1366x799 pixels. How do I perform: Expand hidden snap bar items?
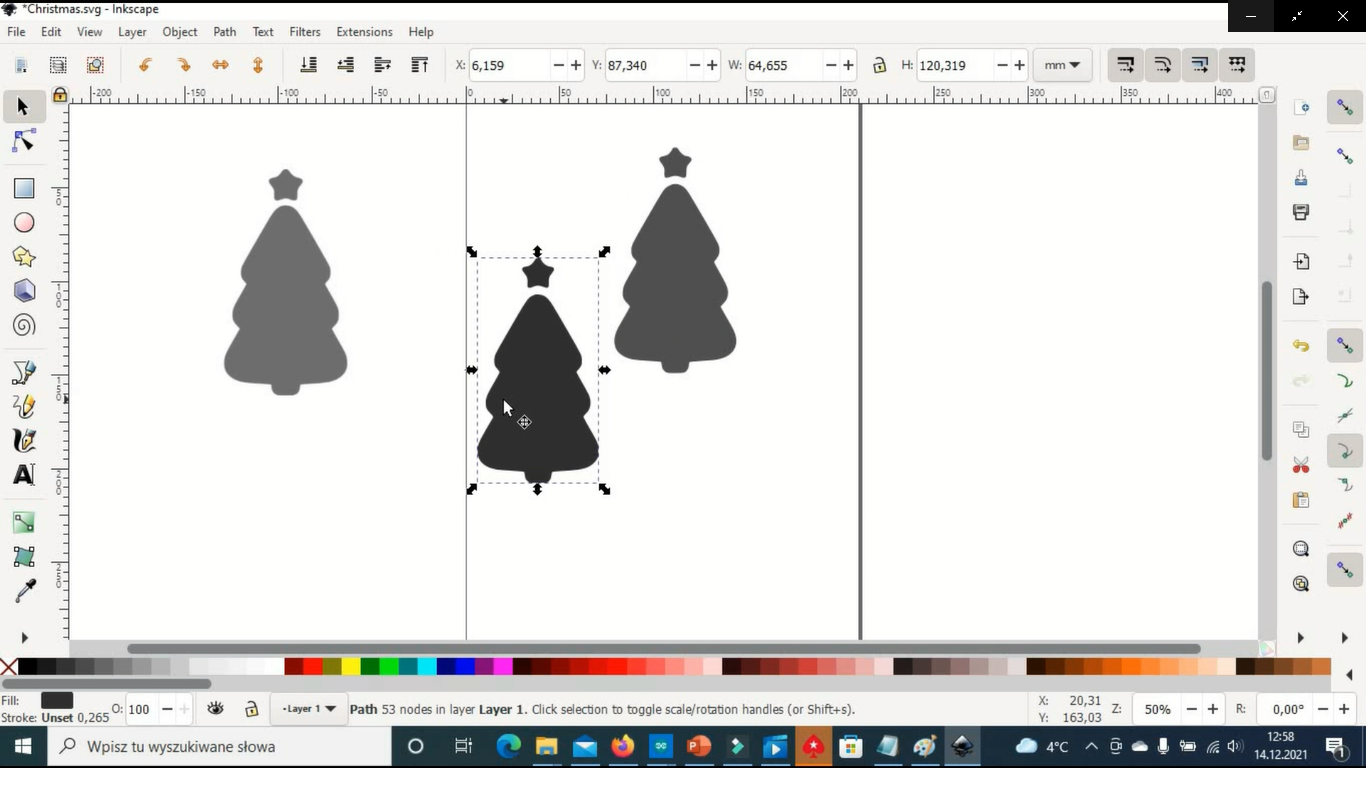pyautogui.click(x=1345, y=637)
